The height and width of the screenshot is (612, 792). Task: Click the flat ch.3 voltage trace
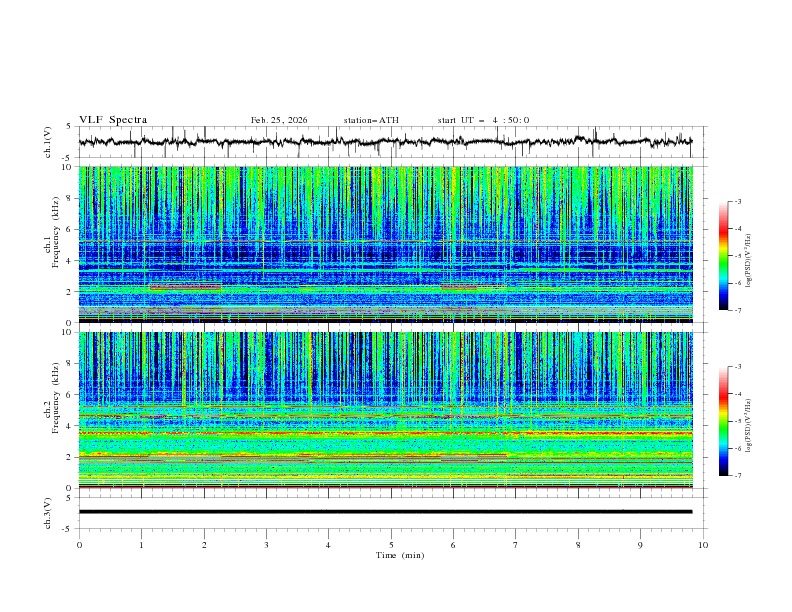click(x=385, y=512)
